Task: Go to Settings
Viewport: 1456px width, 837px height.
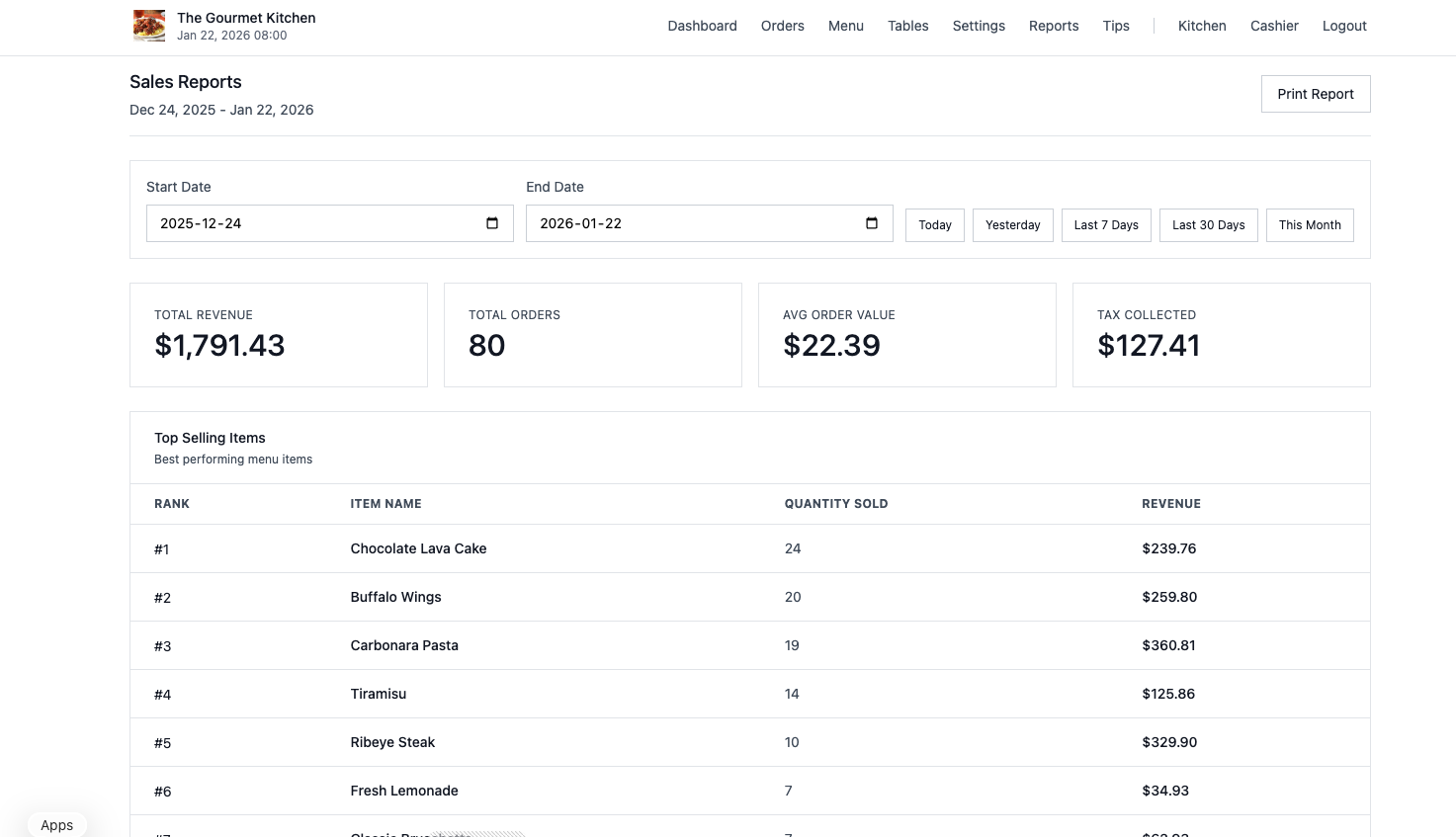Action: [978, 26]
